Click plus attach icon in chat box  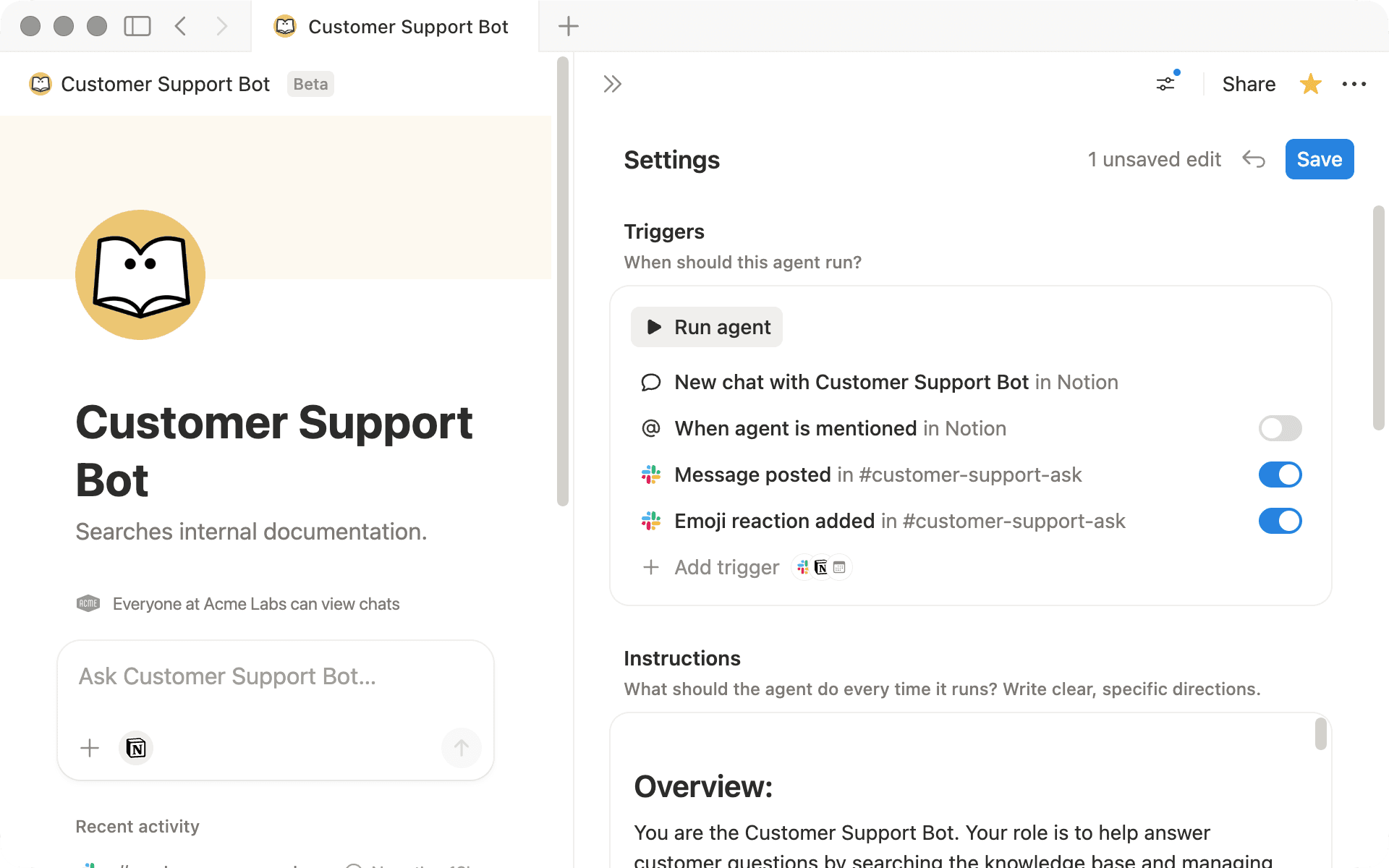click(90, 747)
